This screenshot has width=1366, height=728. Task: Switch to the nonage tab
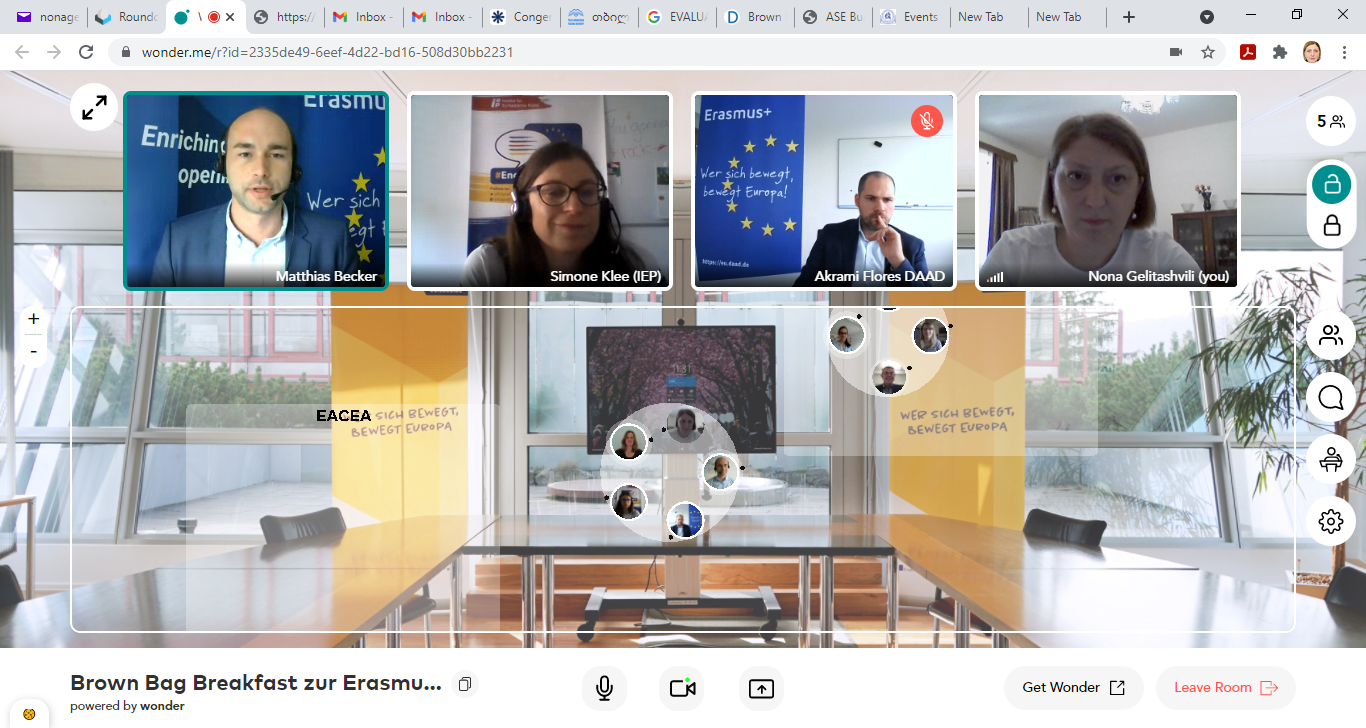[47, 17]
